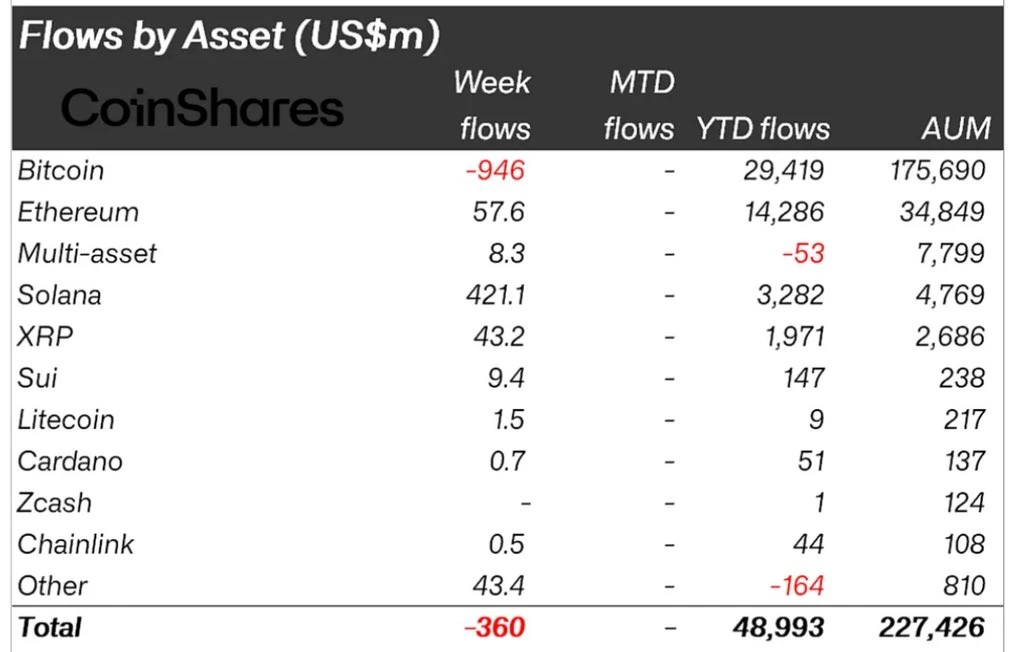This screenshot has height=652, width=1024.
Task: Click Multi-asset's -53 YTD flows value
Action: click(x=803, y=253)
